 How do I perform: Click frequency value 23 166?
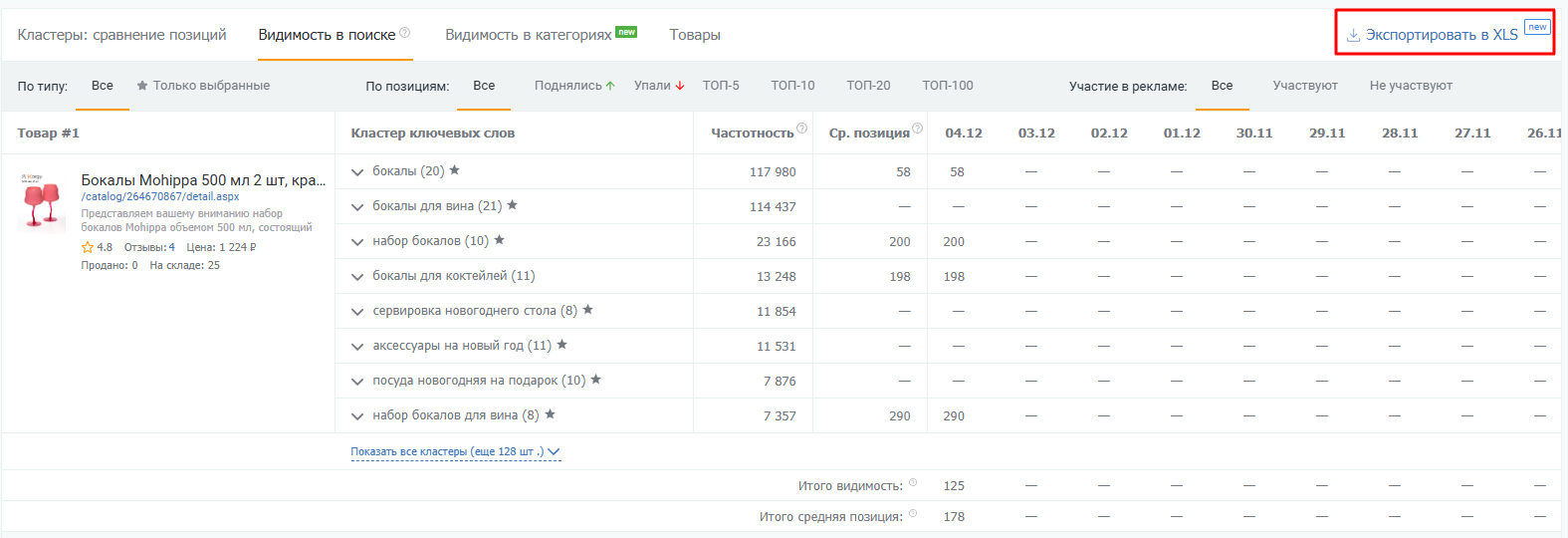(x=777, y=242)
